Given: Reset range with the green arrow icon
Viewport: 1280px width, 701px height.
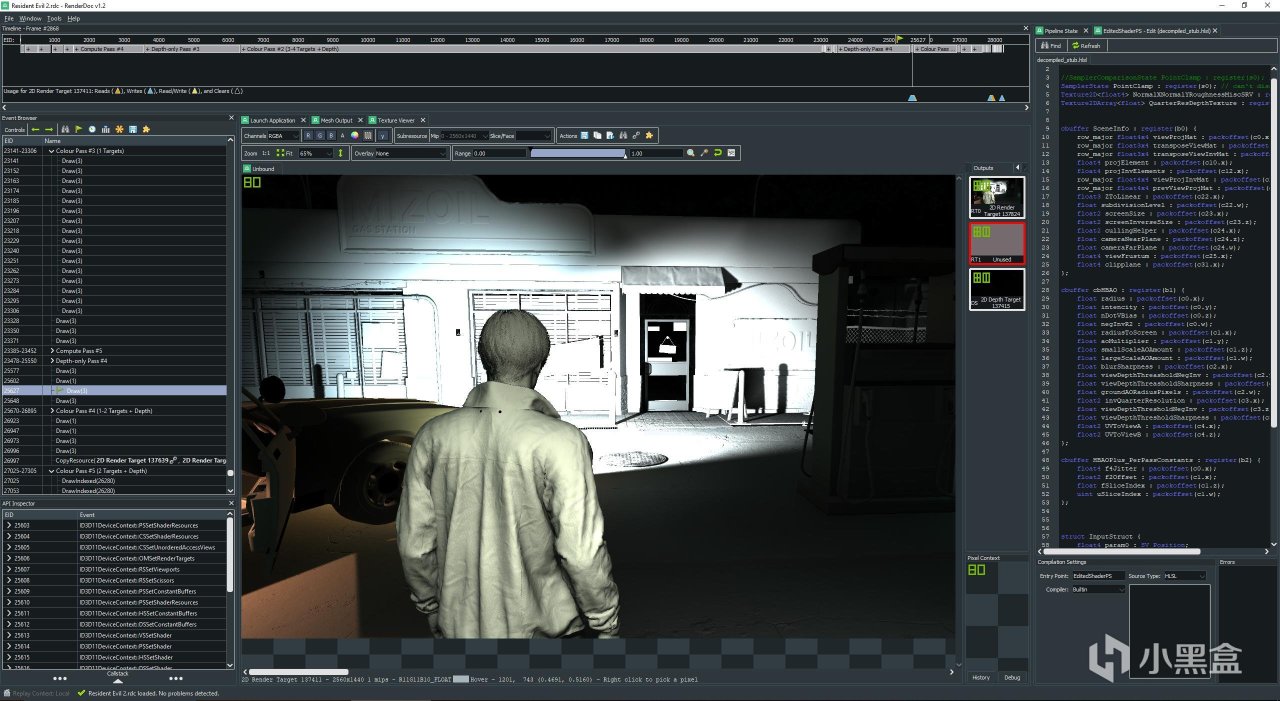Looking at the screenshot, I should 717,153.
